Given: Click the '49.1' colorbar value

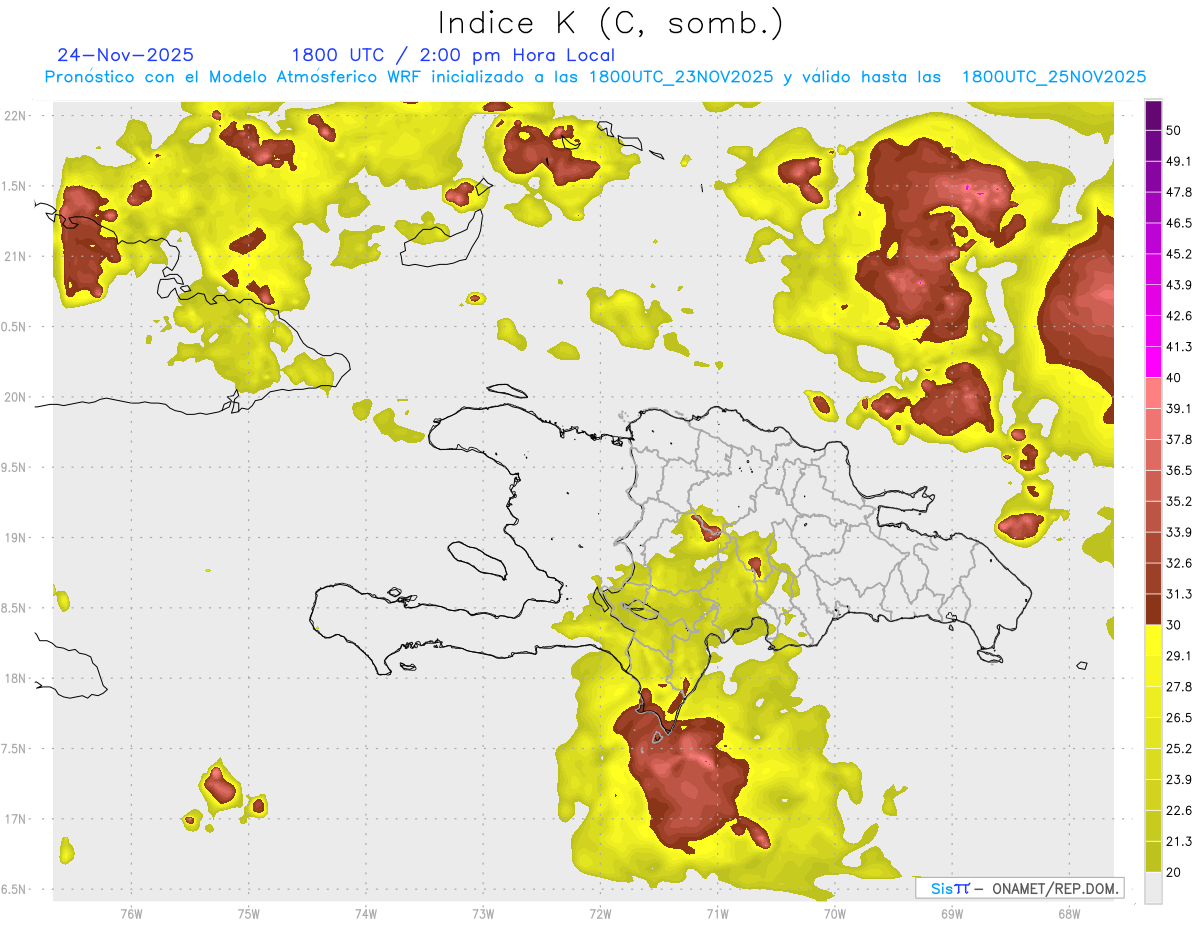Looking at the screenshot, I should (1179, 161).
